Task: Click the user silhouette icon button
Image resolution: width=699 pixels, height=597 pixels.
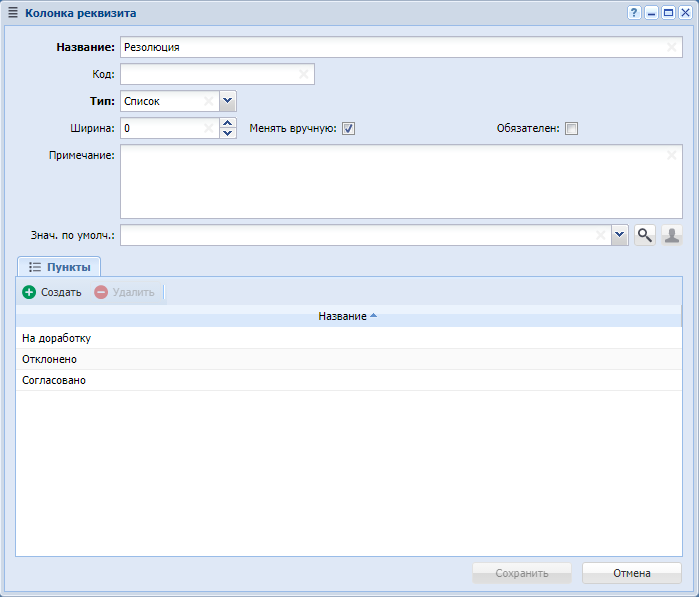Action: click(x=672, y=235)
